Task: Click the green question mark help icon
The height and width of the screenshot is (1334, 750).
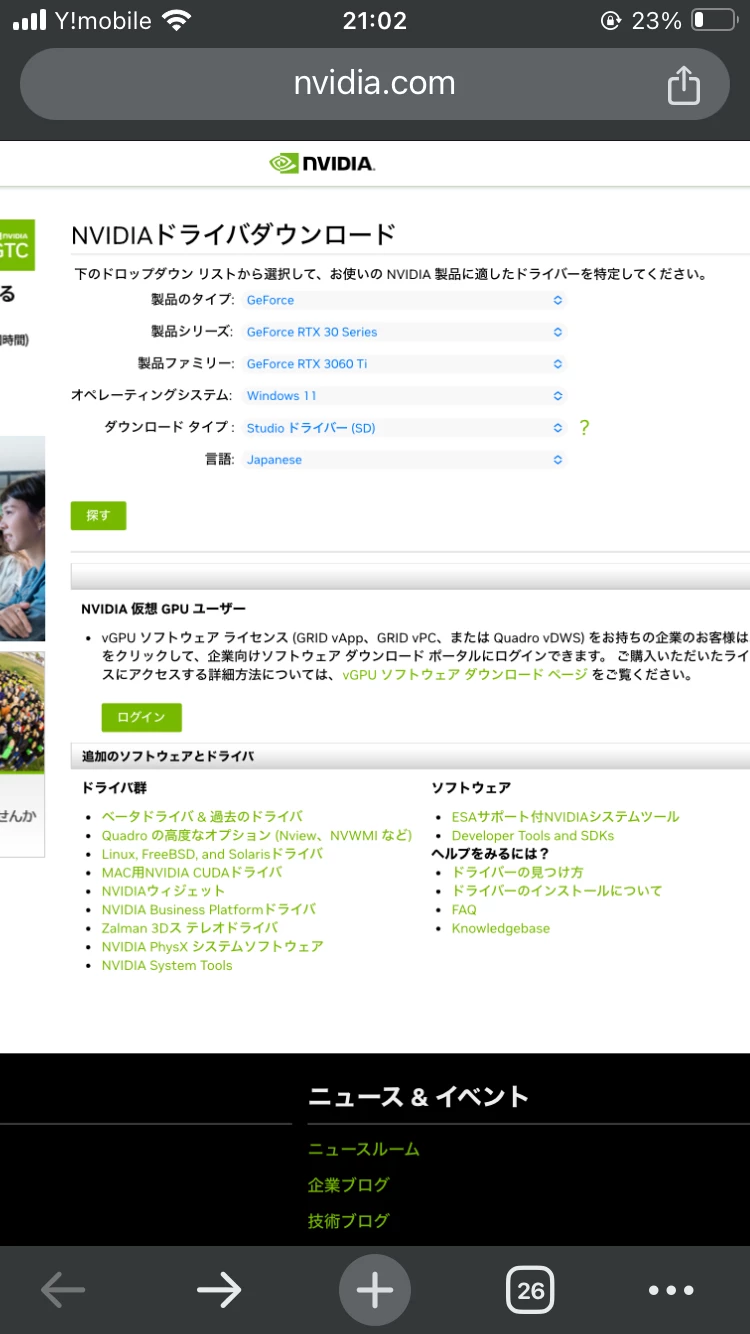Action: (x=585, y=428)
